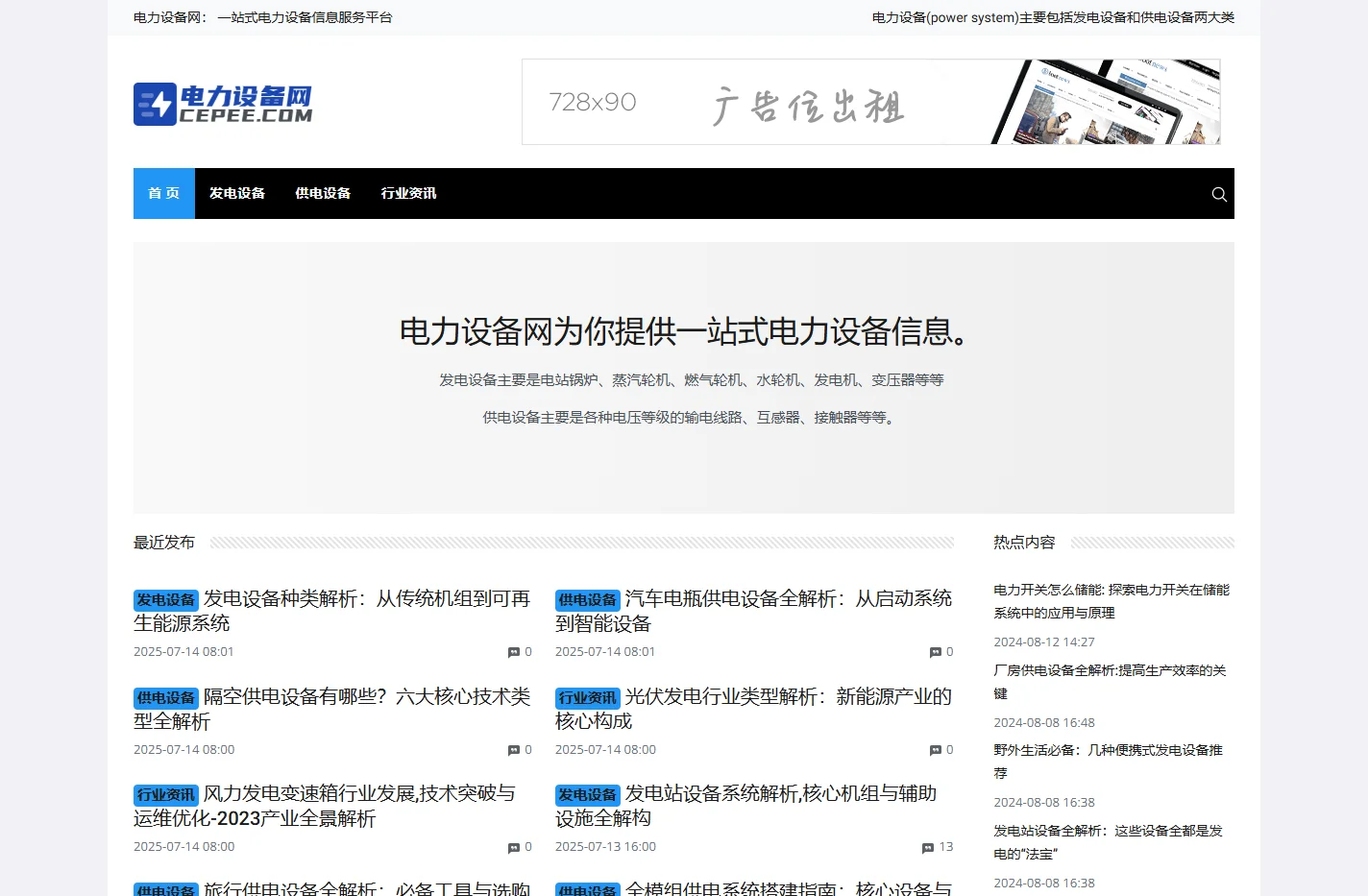Click the 热点内容 section heading
The image size is (1368, 896).
[x=1024, y=543]
